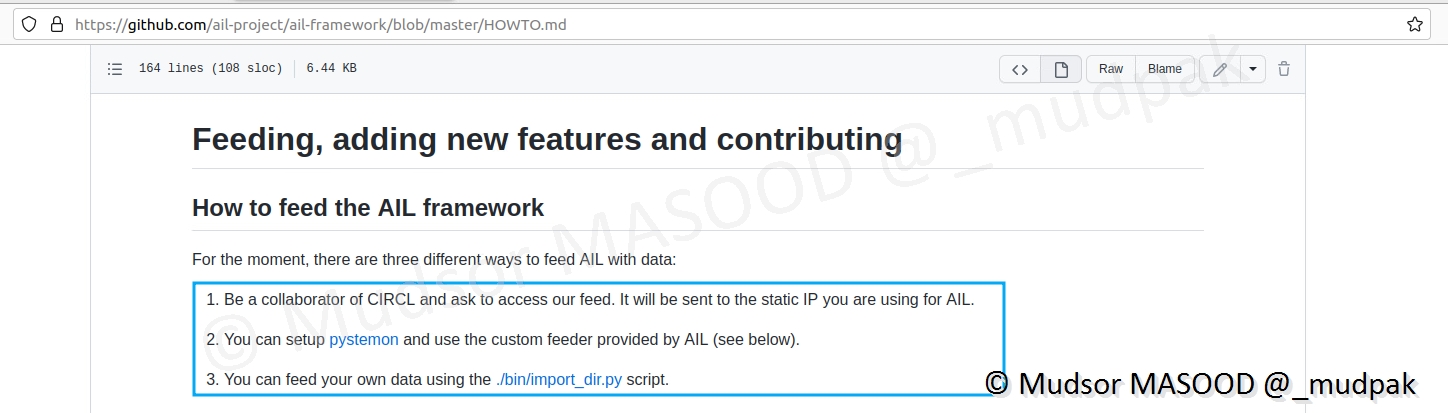Switch to source code view
Viewport: 1448px width, 413px height.
coord(1020,69)
